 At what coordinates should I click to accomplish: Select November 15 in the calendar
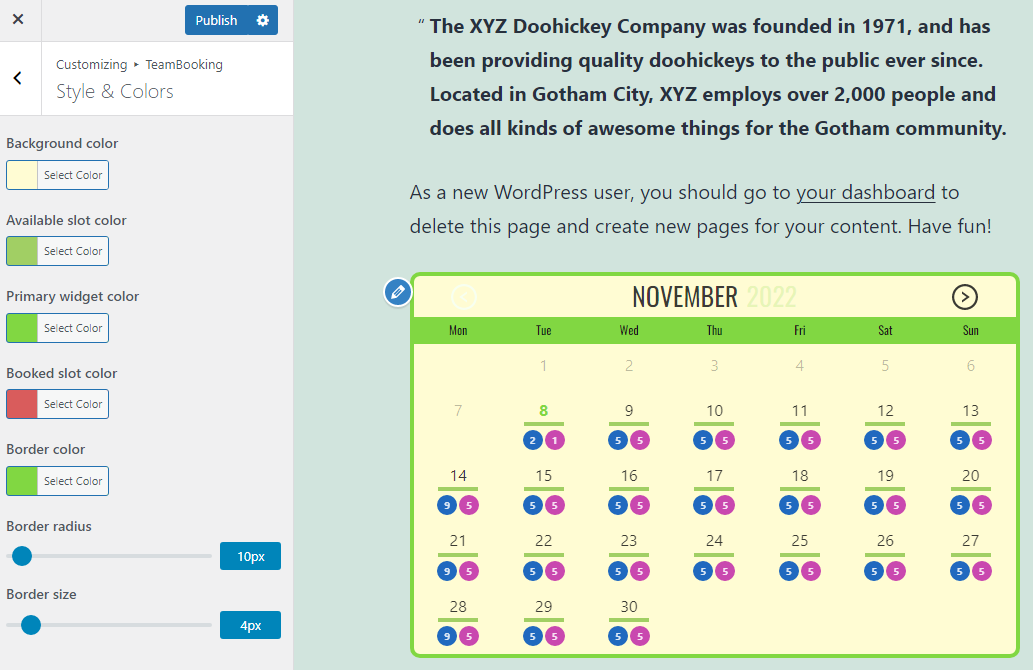tap(544, 476)
